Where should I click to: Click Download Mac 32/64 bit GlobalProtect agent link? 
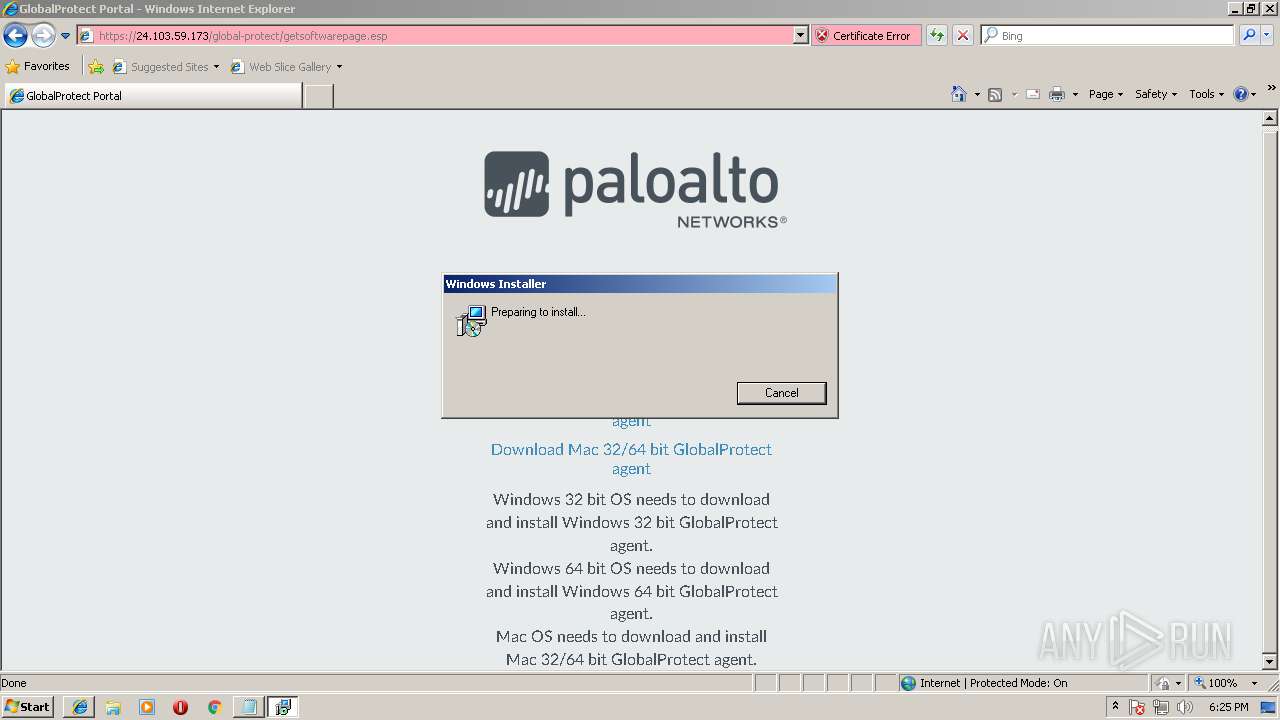[631, 459]
